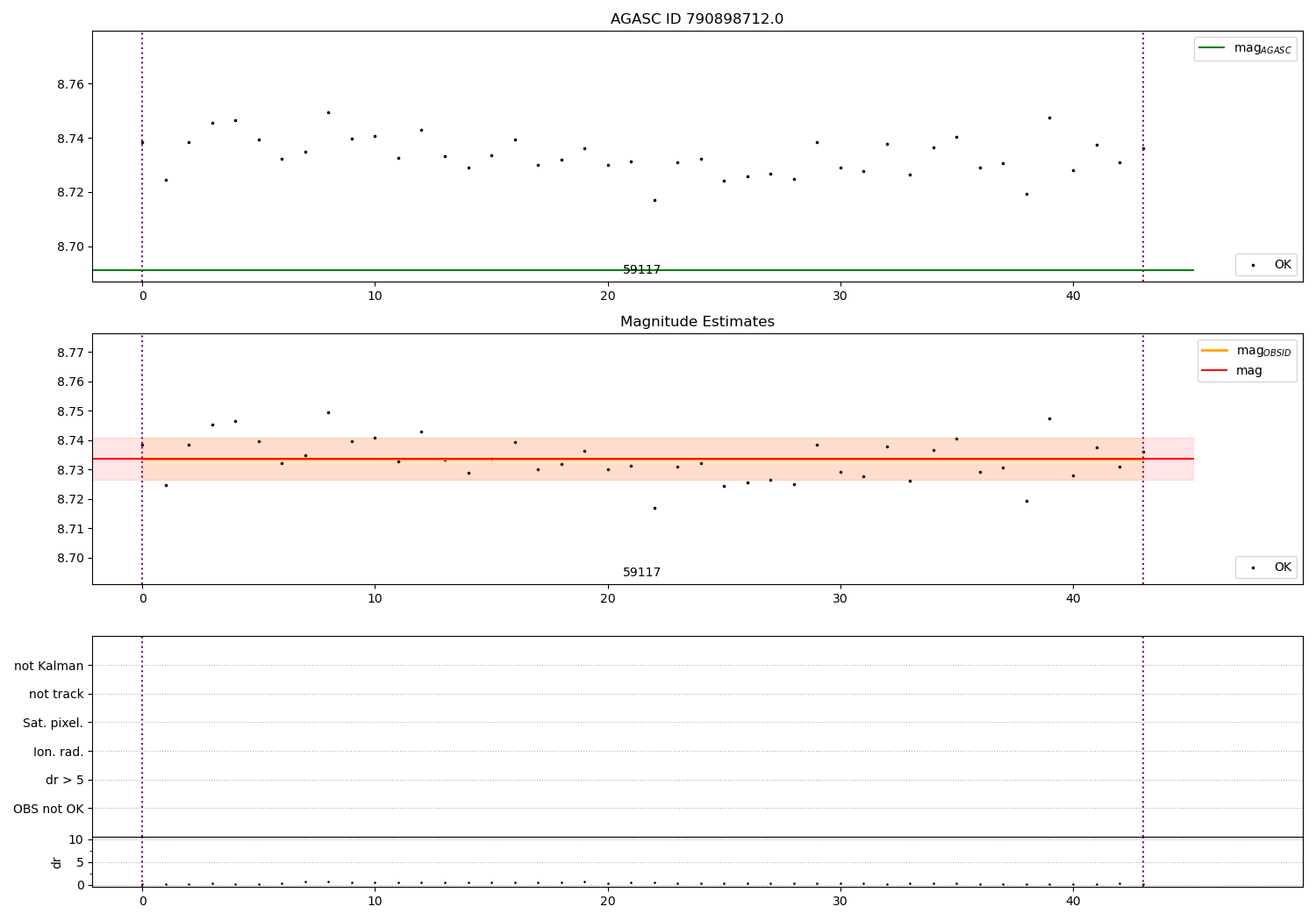
Task: Click the green mag AGASC legend line
Action: (1212, 48)
